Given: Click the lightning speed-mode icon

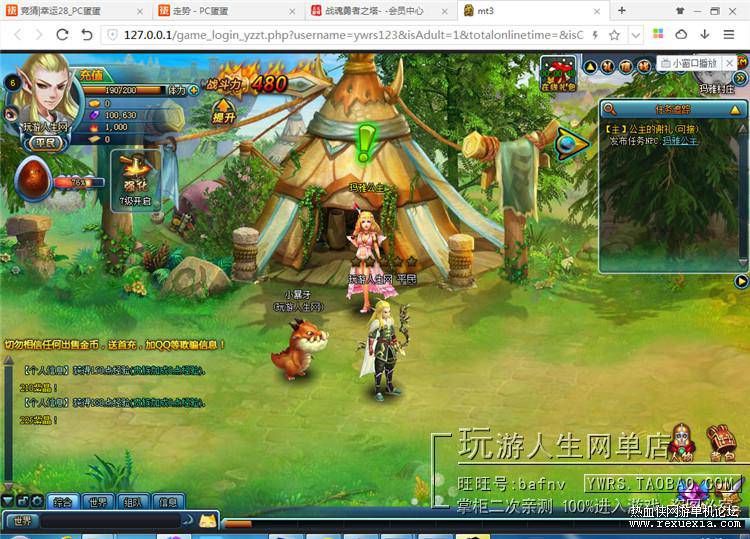Looking at the screenshot, I should (596, 34).
